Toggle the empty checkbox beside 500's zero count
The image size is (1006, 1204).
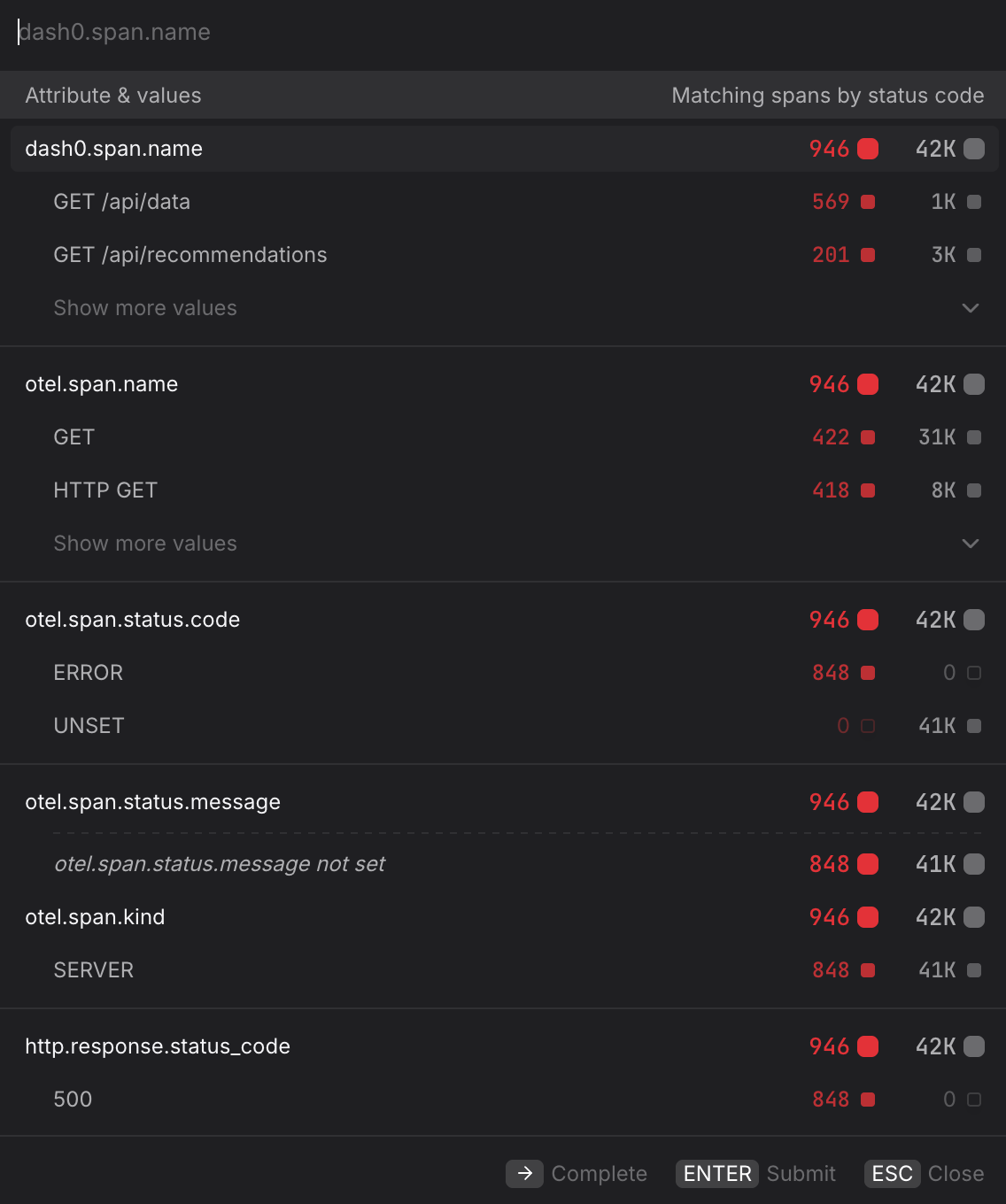(x=973, y=1100)
